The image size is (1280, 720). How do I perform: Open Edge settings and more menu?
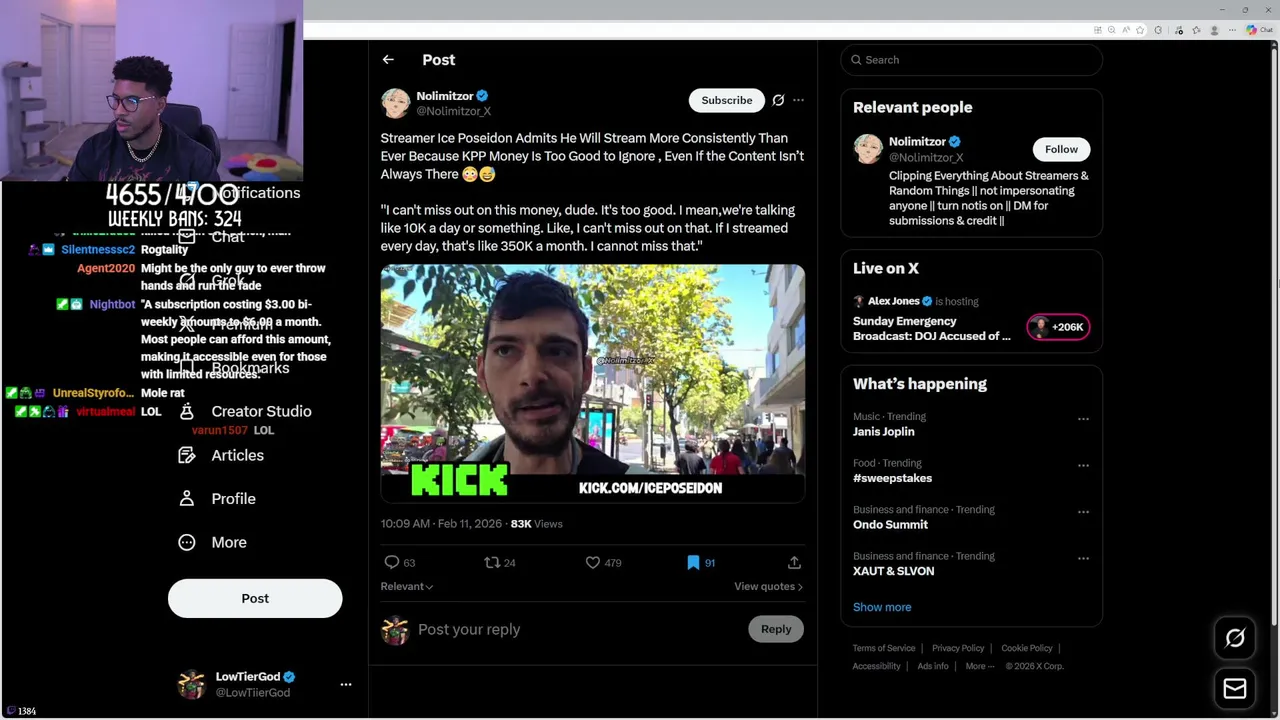pos(1232,30)
